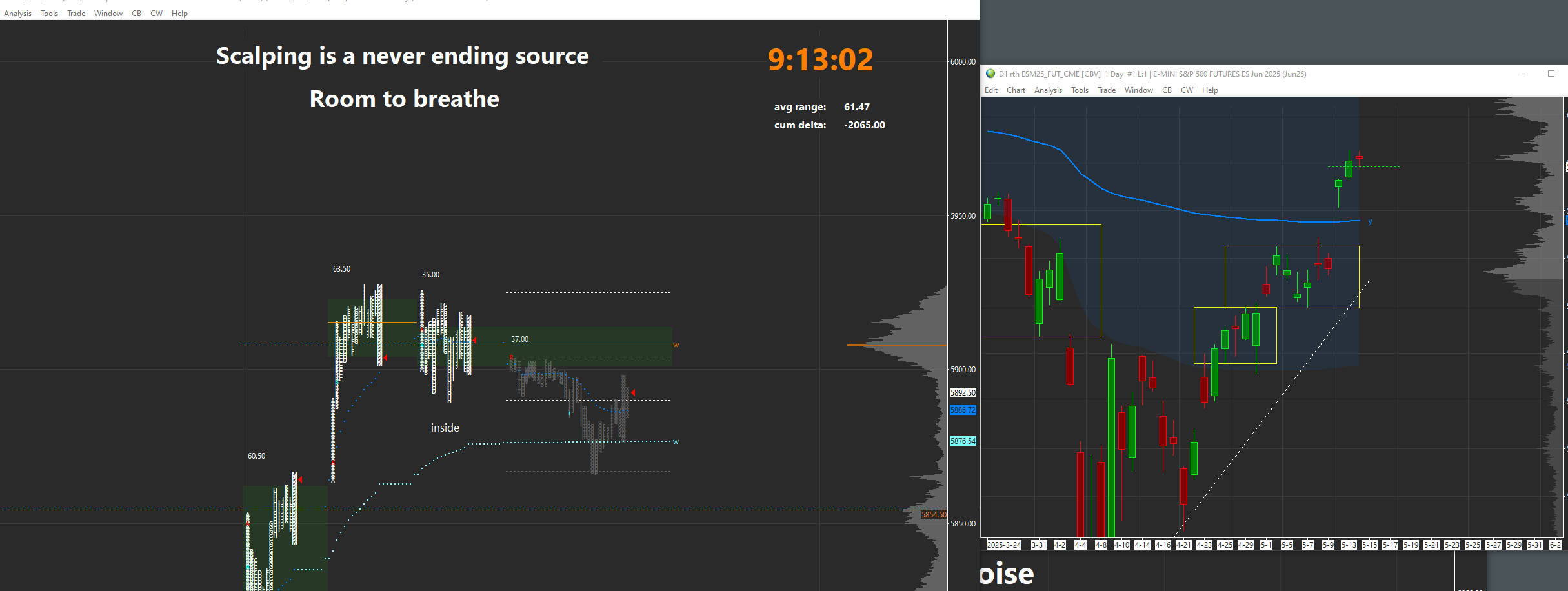Image resolution: width=1568 pixels, height=591 pixels.
Task: Open Window menu in the D1 daily chart window
Action: pos(1139,90)
